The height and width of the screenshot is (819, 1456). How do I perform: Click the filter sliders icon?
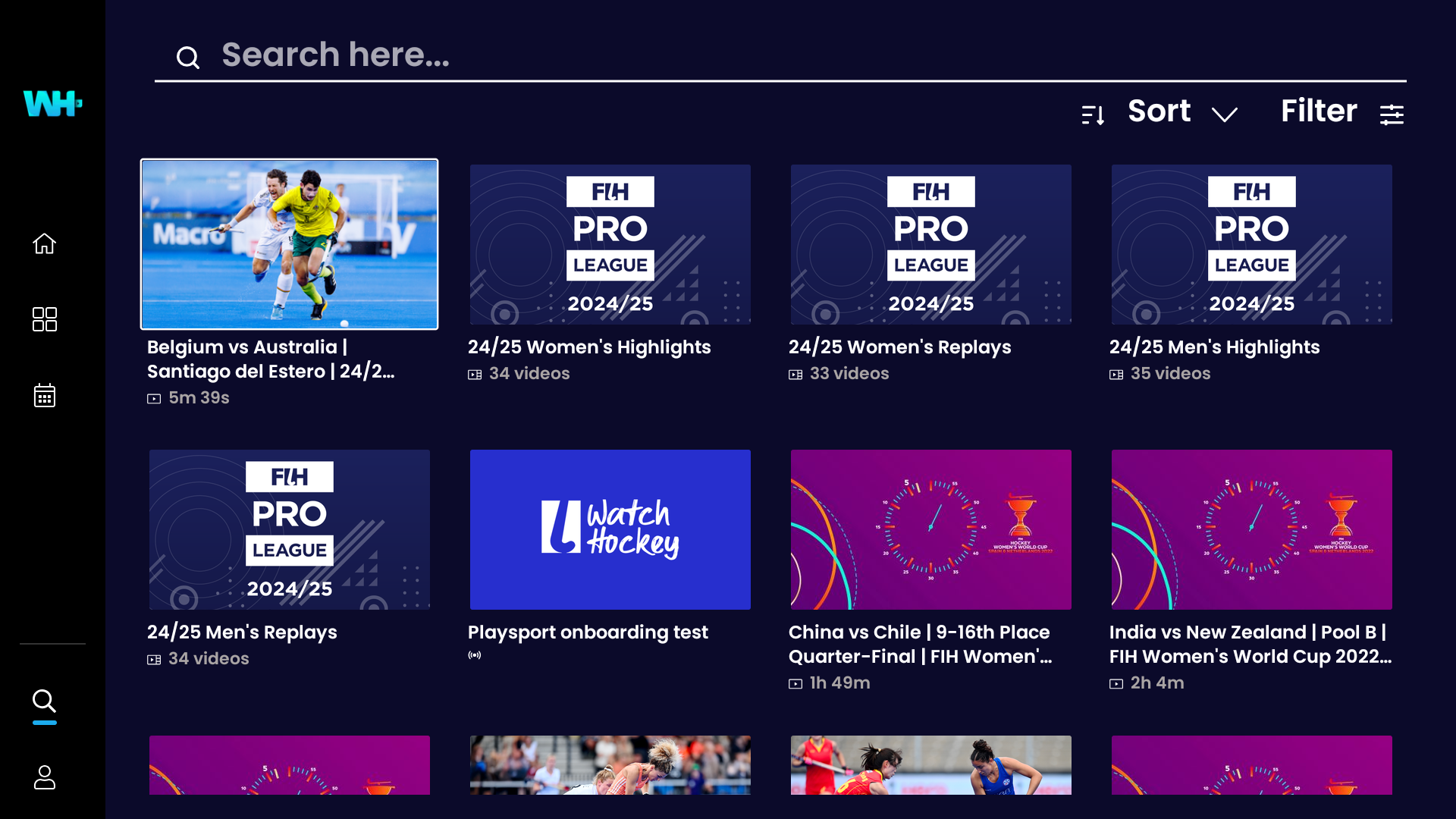[1392, 115]
